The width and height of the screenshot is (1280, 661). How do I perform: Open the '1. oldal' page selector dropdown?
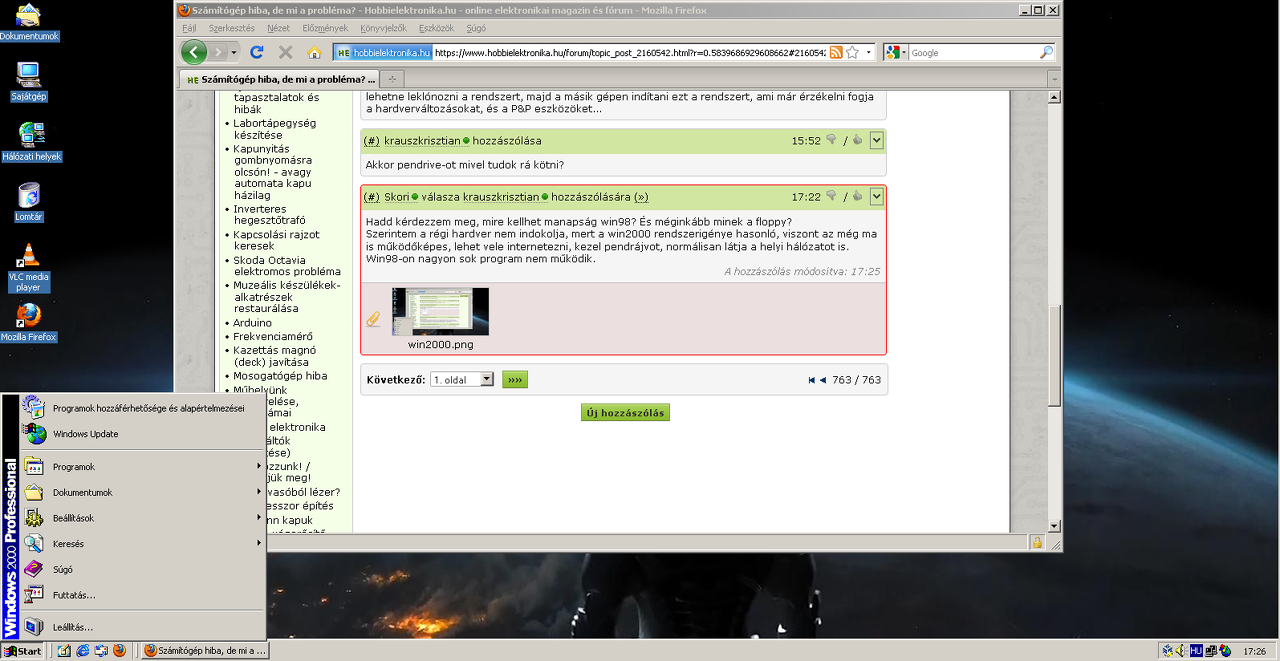(462, 380)
